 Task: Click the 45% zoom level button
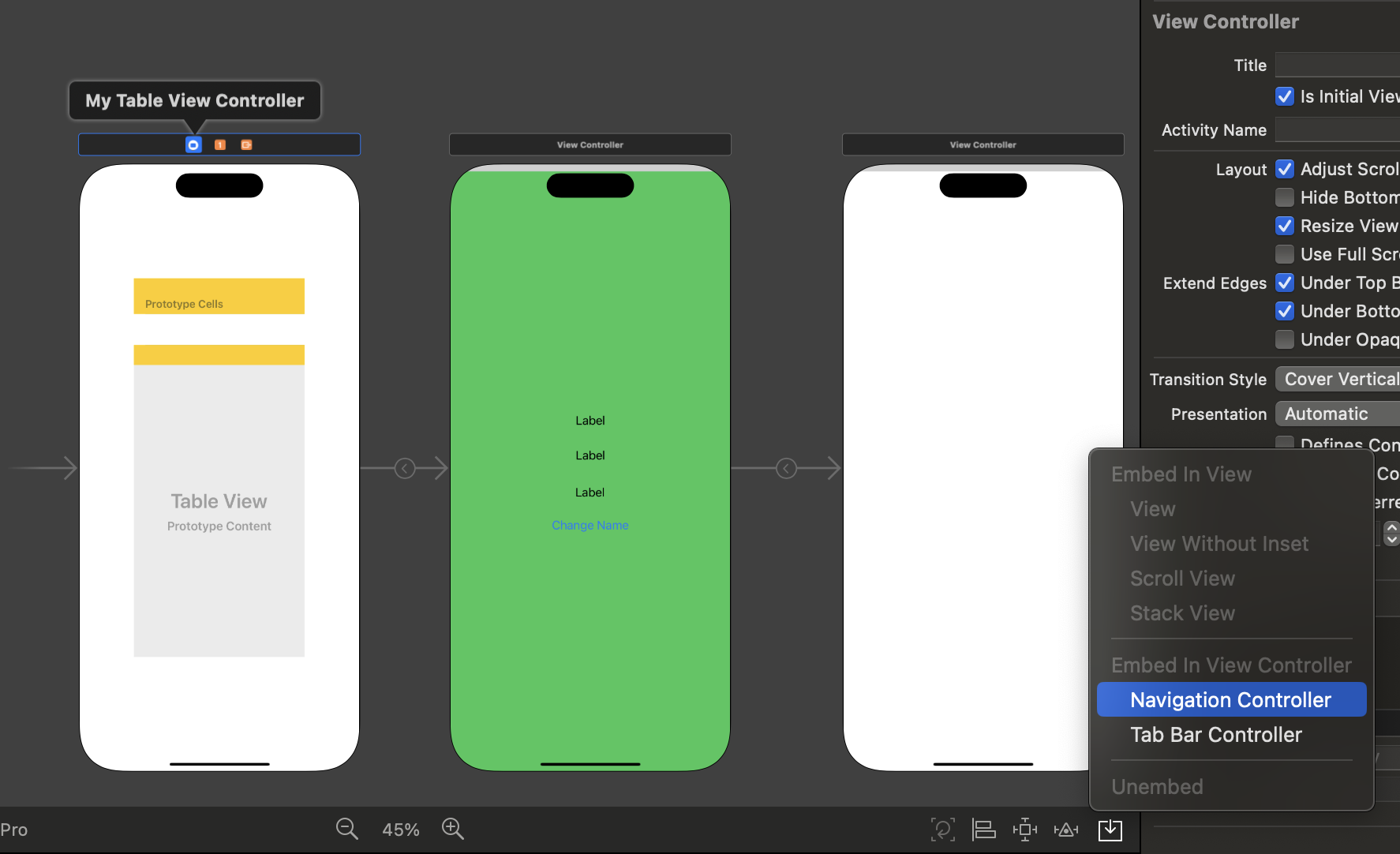pyautogui.click(x=401, y=830)
